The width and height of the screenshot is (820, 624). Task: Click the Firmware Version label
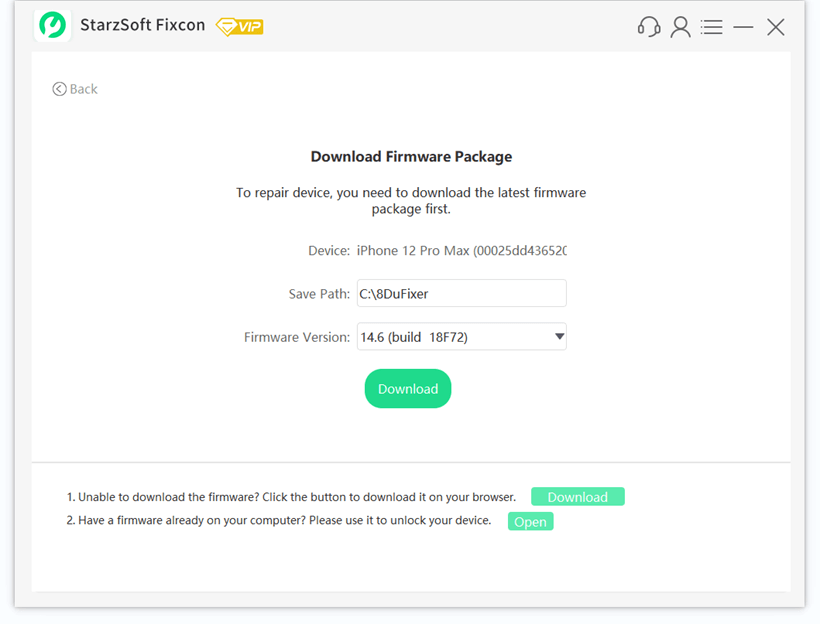click(297, 337)
